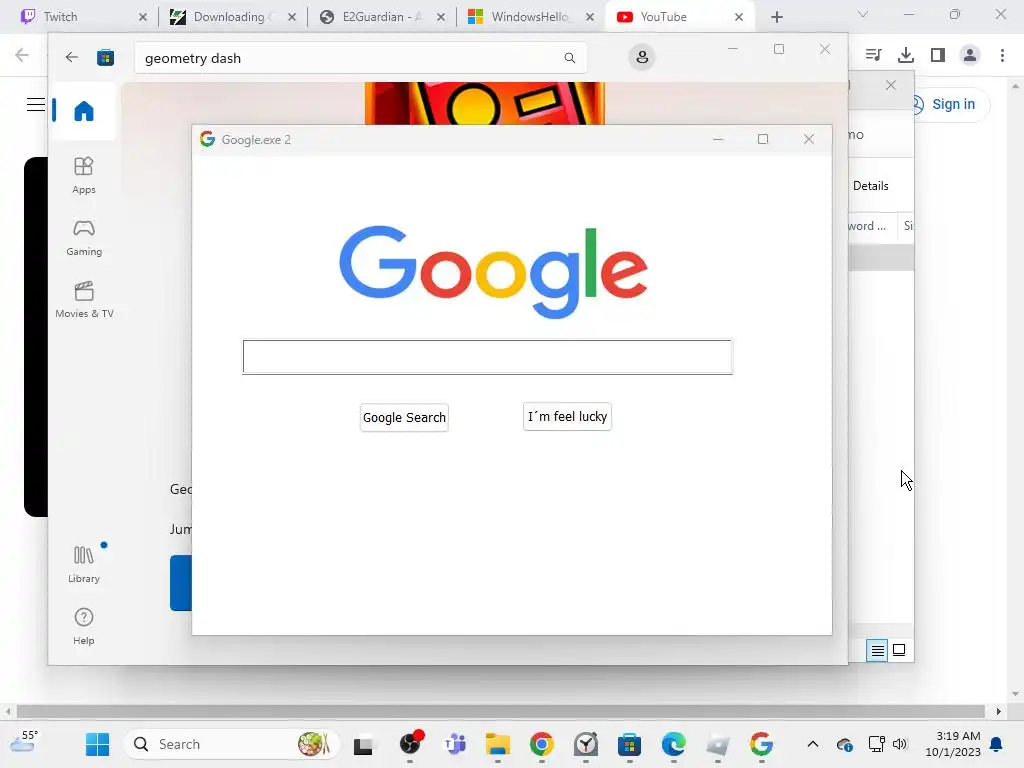Viewport: 1024px width, 768px height.
Task: Open the weather widget showing 55°
Action: (x=24, y=743)
